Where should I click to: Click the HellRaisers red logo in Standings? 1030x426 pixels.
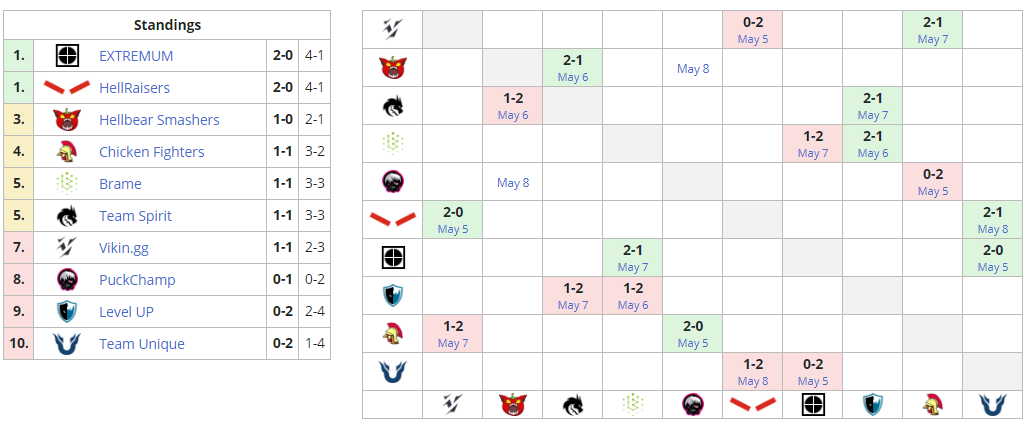point(68,88)
